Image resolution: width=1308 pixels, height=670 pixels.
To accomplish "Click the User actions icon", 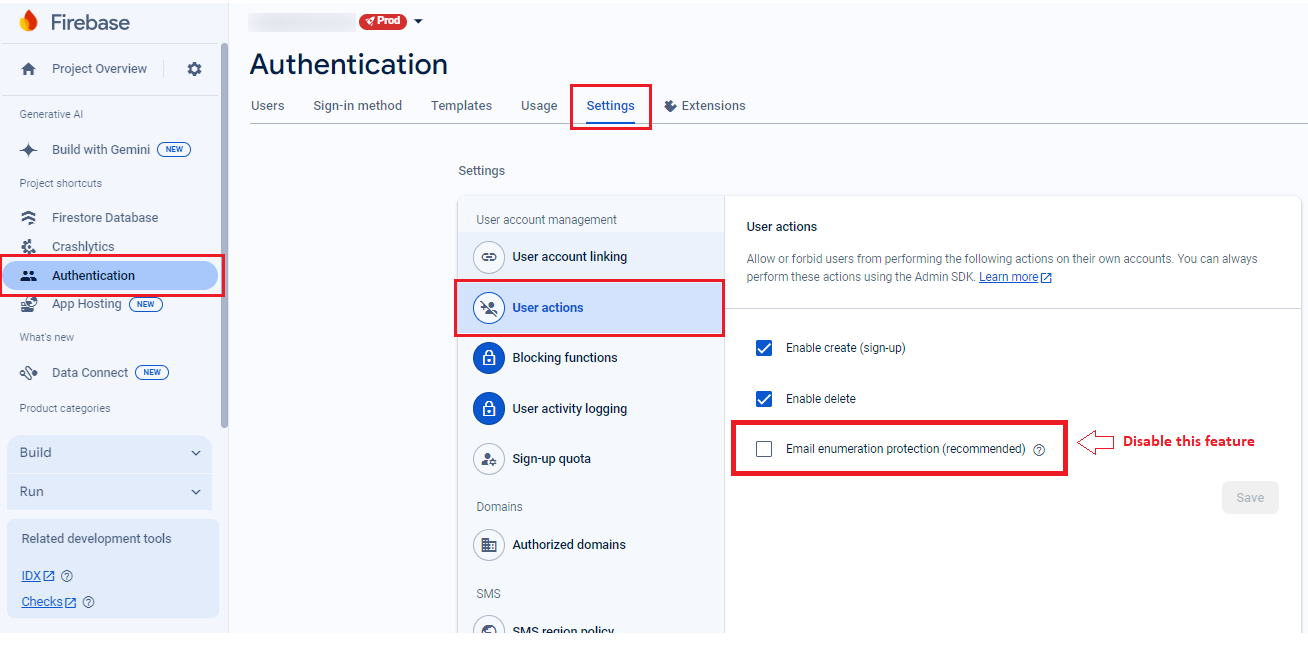I will tap(489, 308).
